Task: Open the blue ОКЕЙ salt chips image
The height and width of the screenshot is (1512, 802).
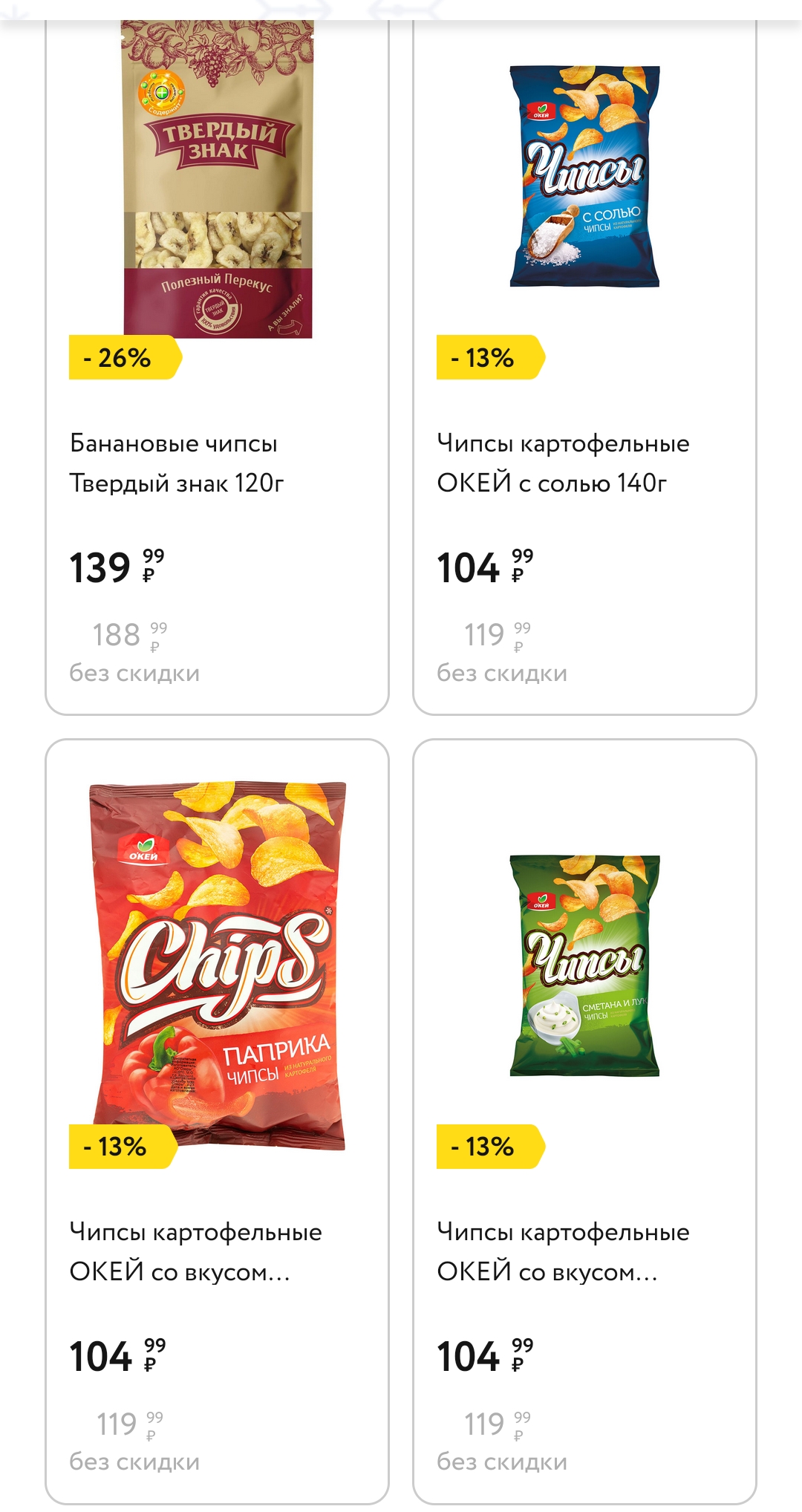Action: [x=584, y=177]
